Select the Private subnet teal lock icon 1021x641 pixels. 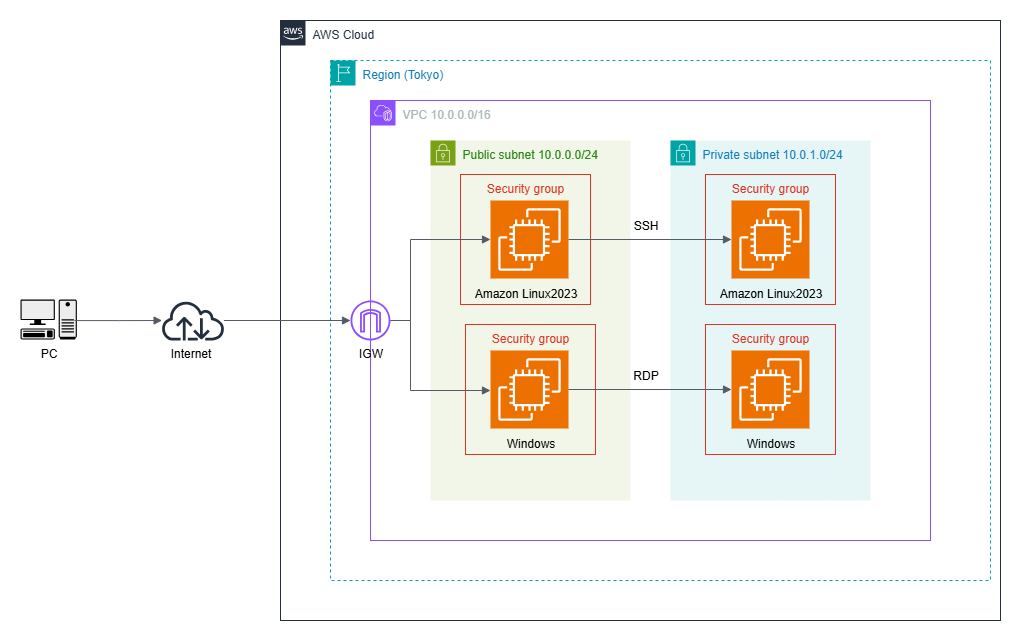click(682, 153)
